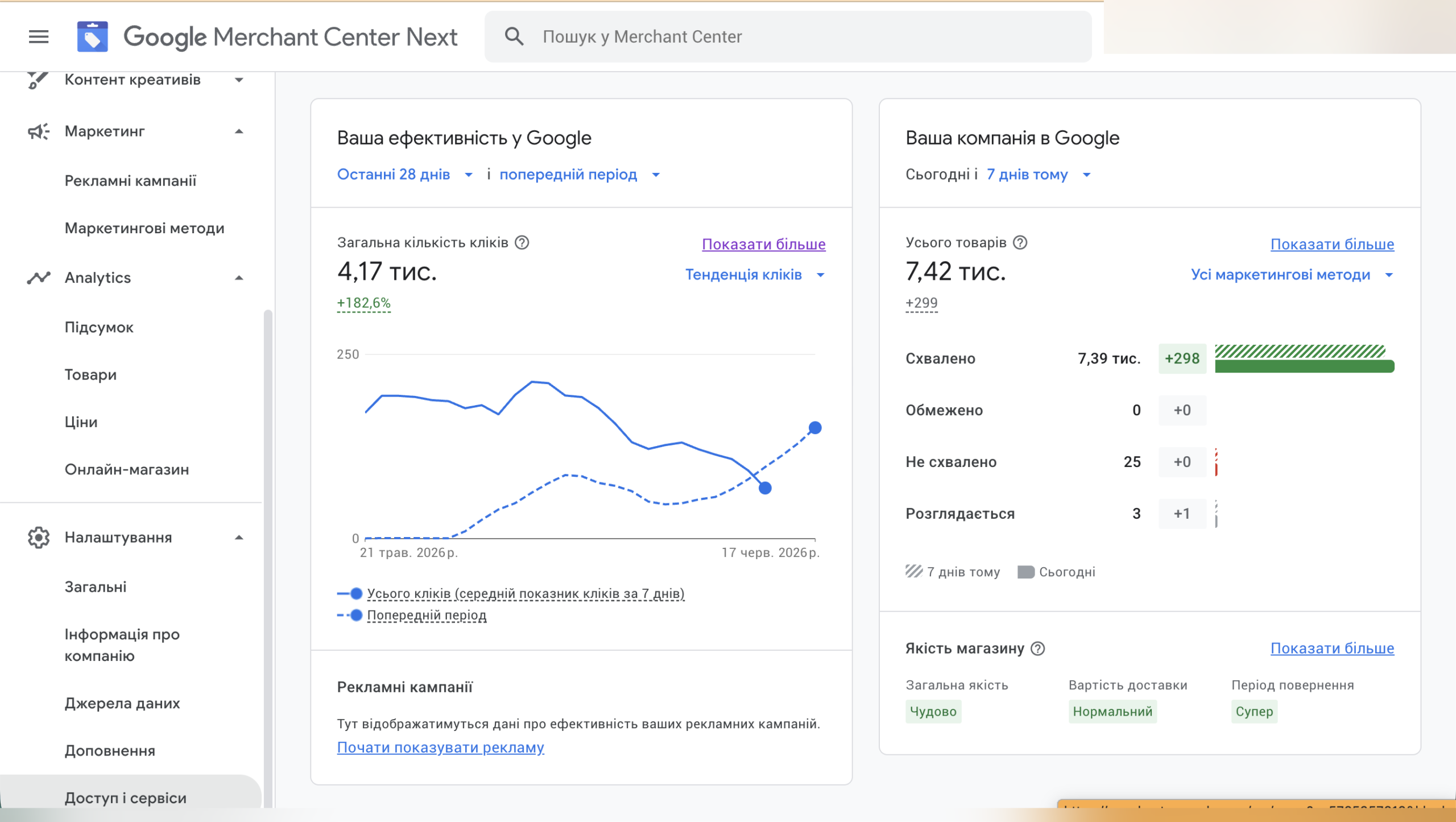Open the 7 днів тому dropdown

1039,175
